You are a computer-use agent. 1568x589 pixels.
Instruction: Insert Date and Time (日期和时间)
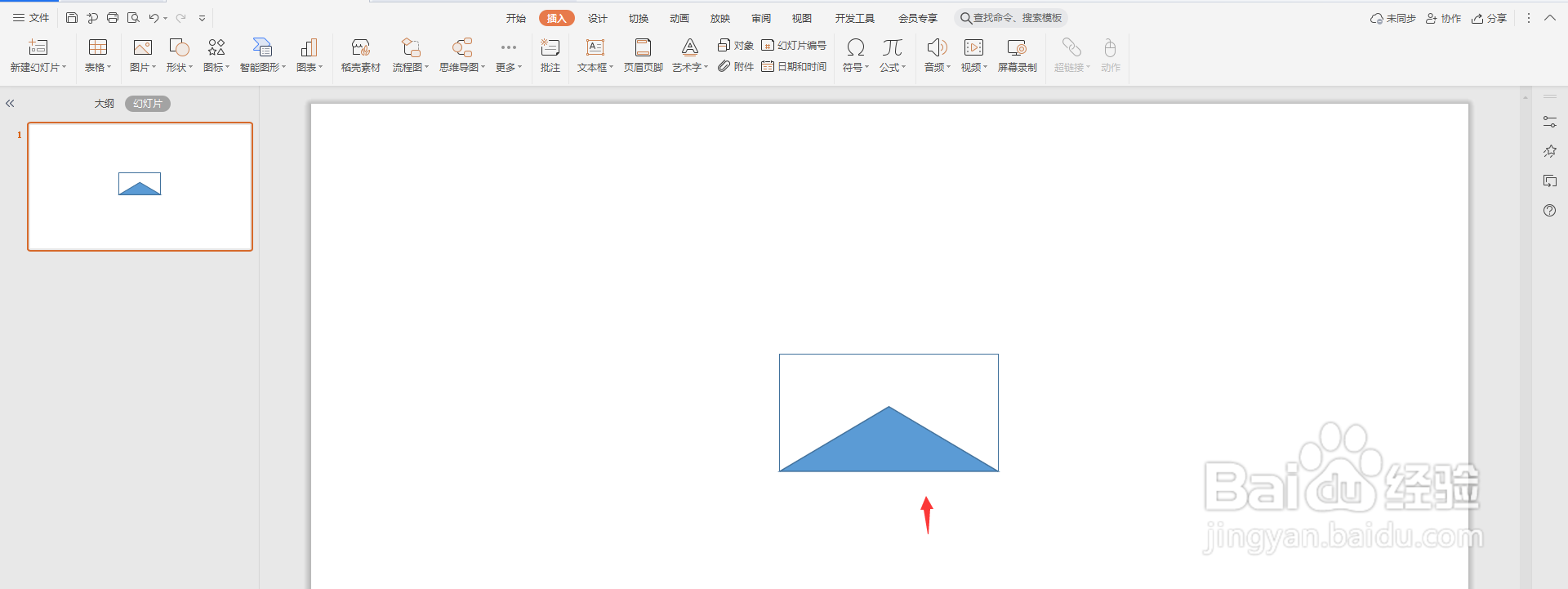794,66
